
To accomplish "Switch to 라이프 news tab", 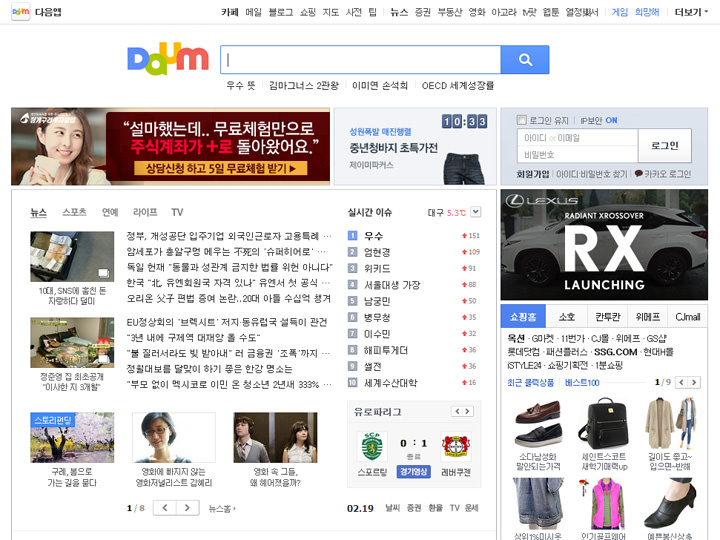I will pos(145,212).
